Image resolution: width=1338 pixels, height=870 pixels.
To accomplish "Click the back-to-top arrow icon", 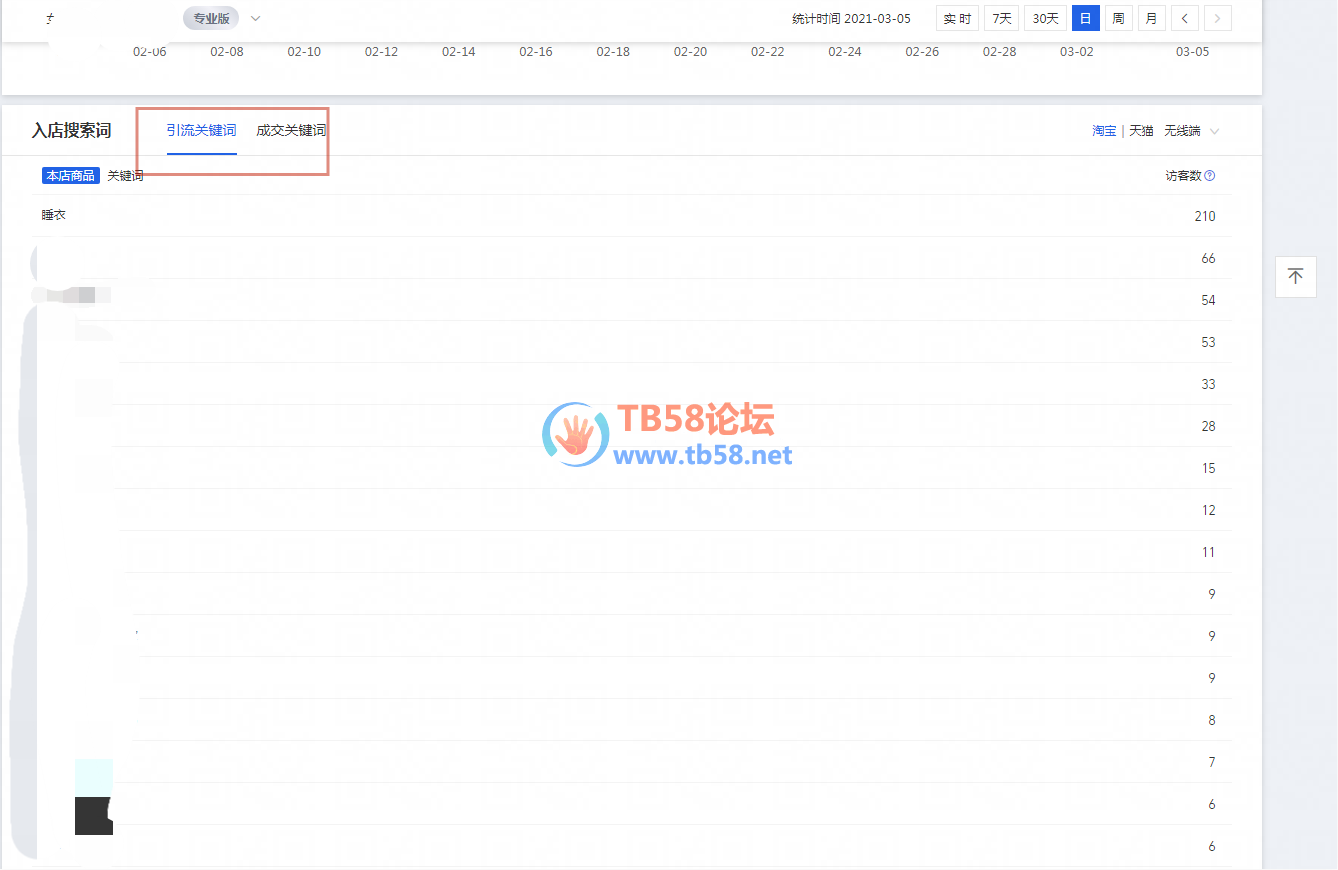I will point(1295,276).
